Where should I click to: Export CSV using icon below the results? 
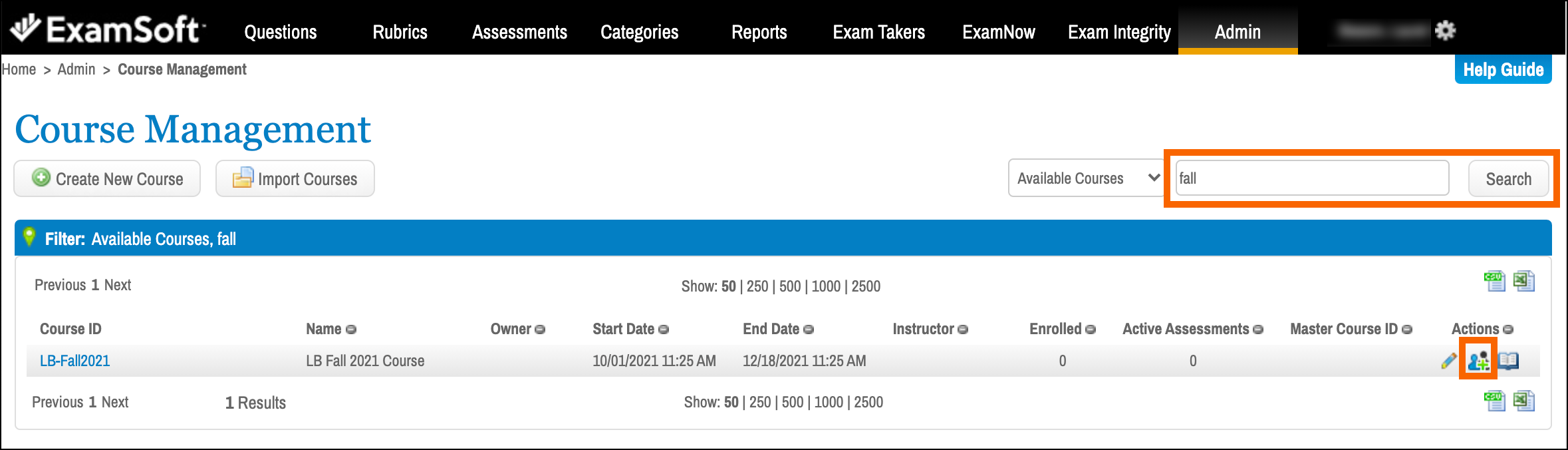pos(1494,401)
